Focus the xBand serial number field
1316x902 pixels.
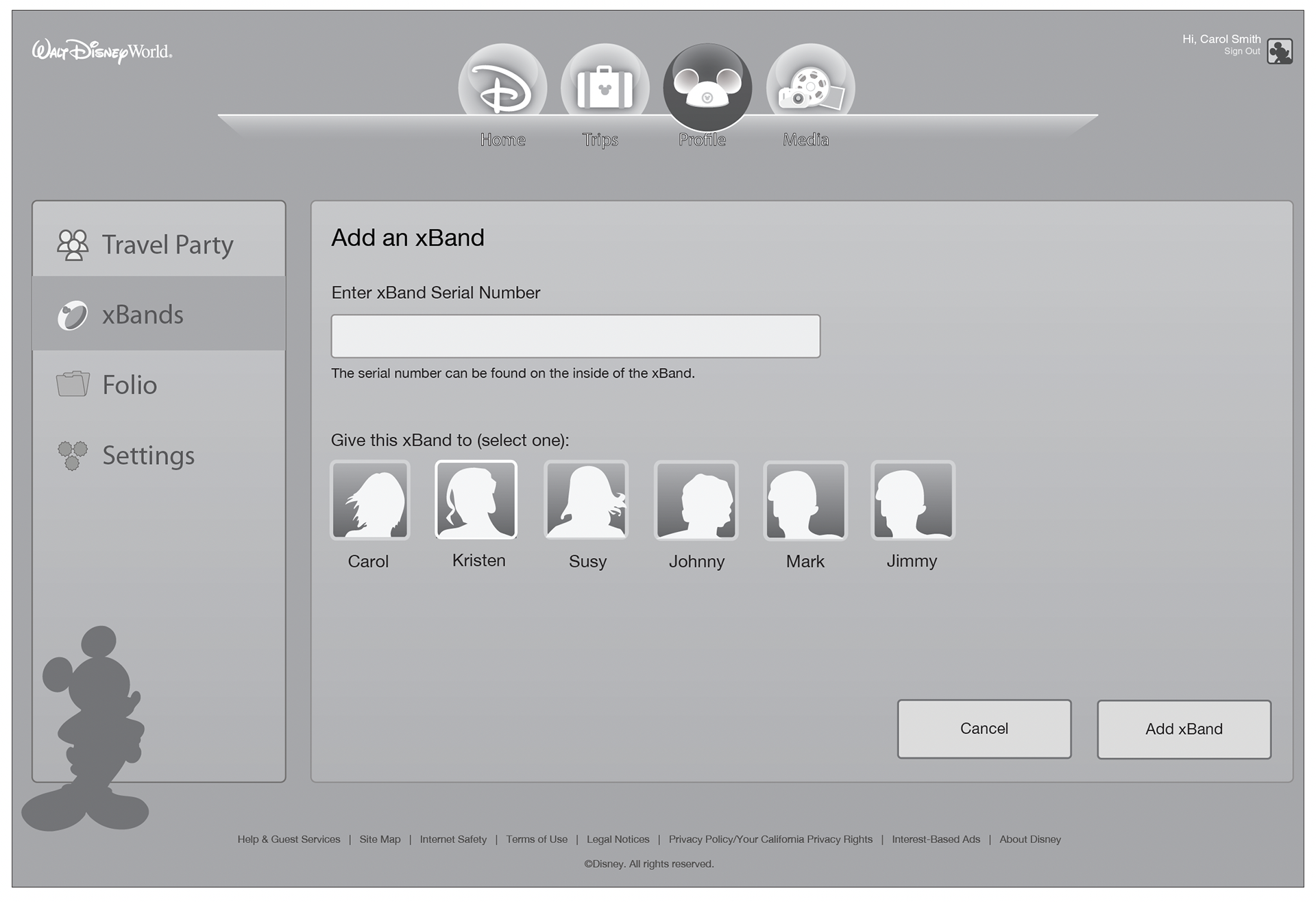click(575, 336)
